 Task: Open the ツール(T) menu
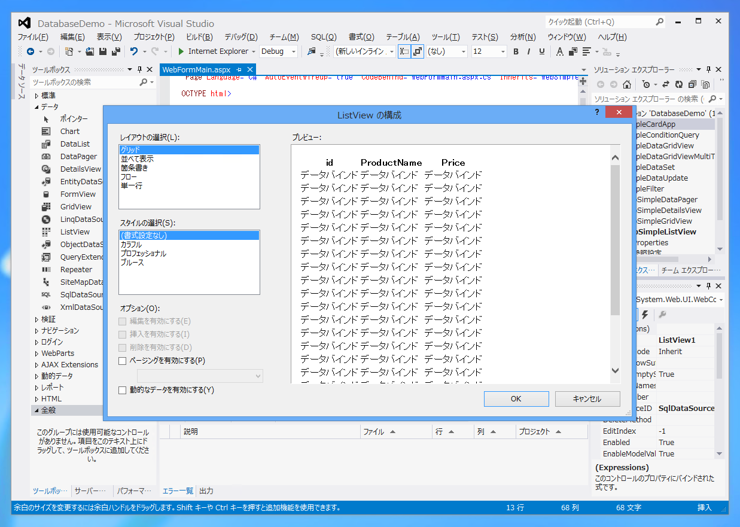pos(446,37)
